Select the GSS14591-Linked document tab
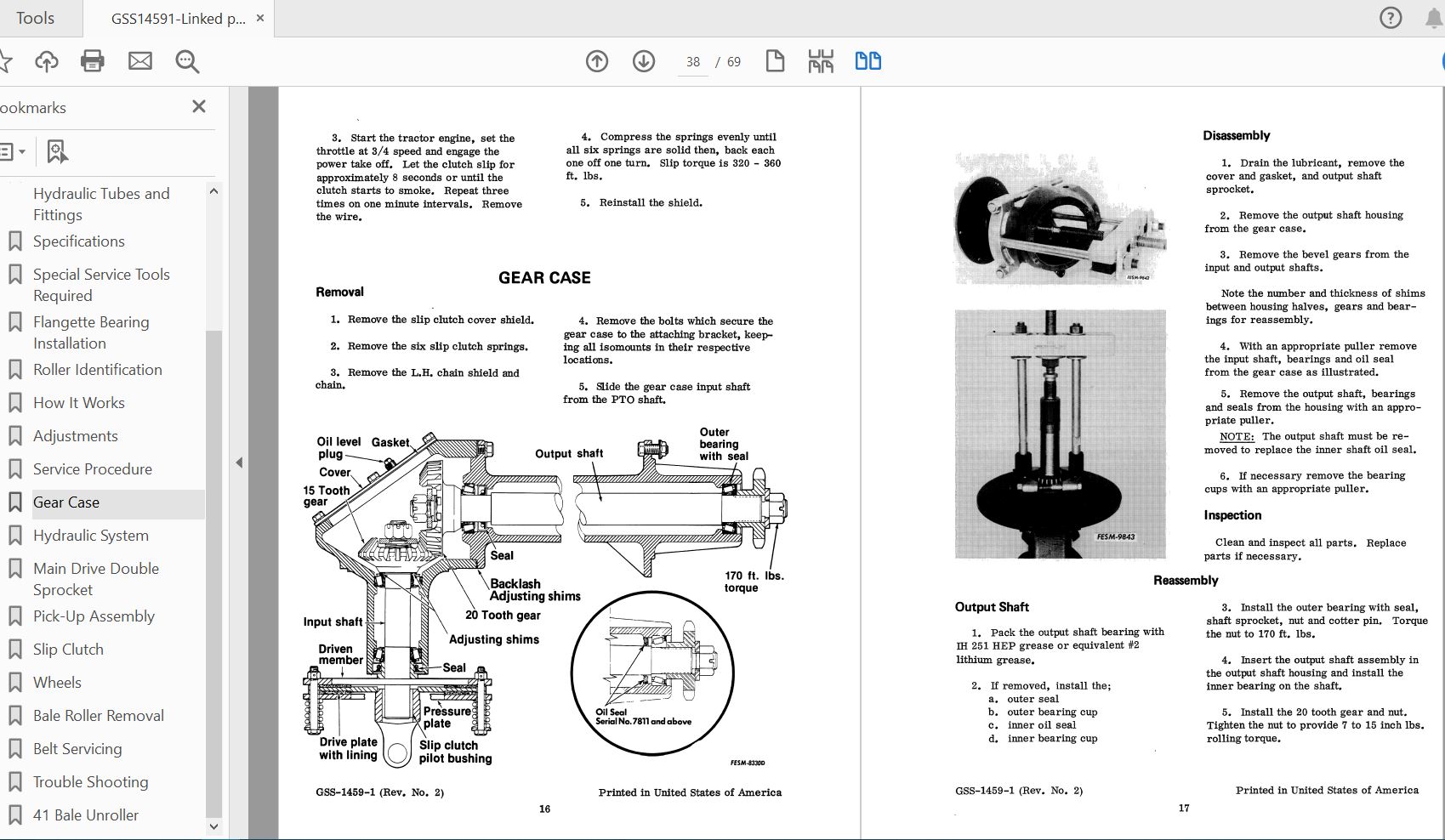This screenshot has width=1445, height=840. 178,18
